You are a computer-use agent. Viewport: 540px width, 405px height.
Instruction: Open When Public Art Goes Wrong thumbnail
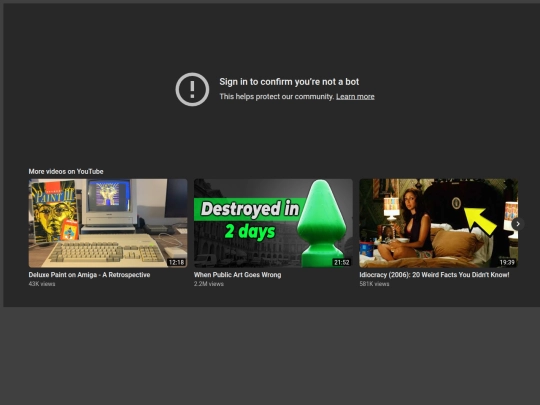point(273,223)
